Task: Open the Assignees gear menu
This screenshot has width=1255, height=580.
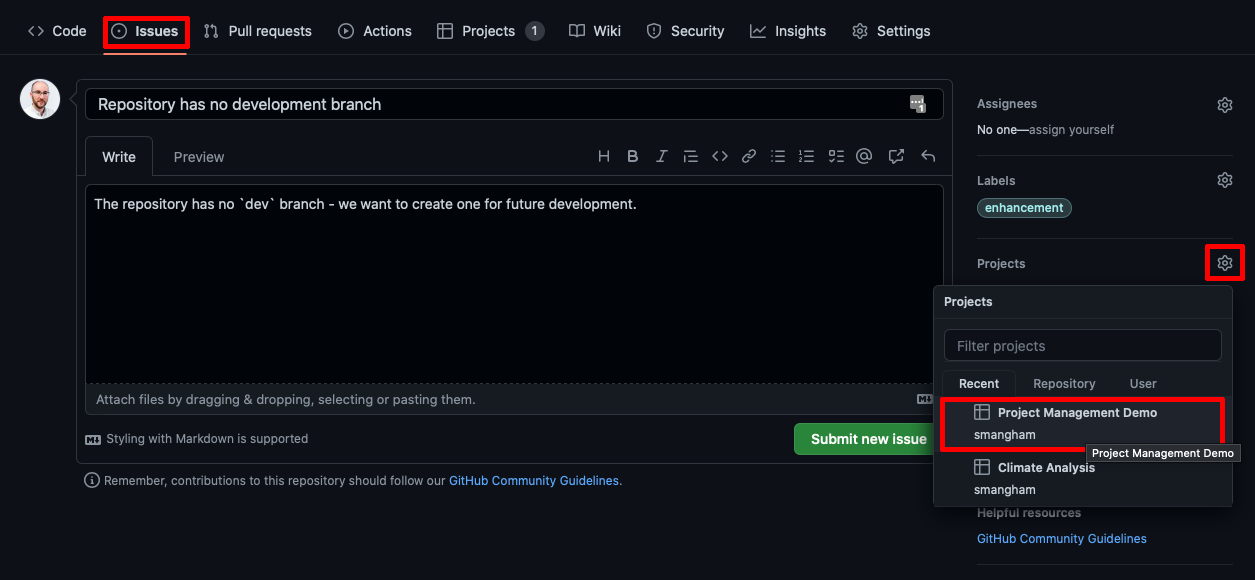Action: [x=1224, y=105]
